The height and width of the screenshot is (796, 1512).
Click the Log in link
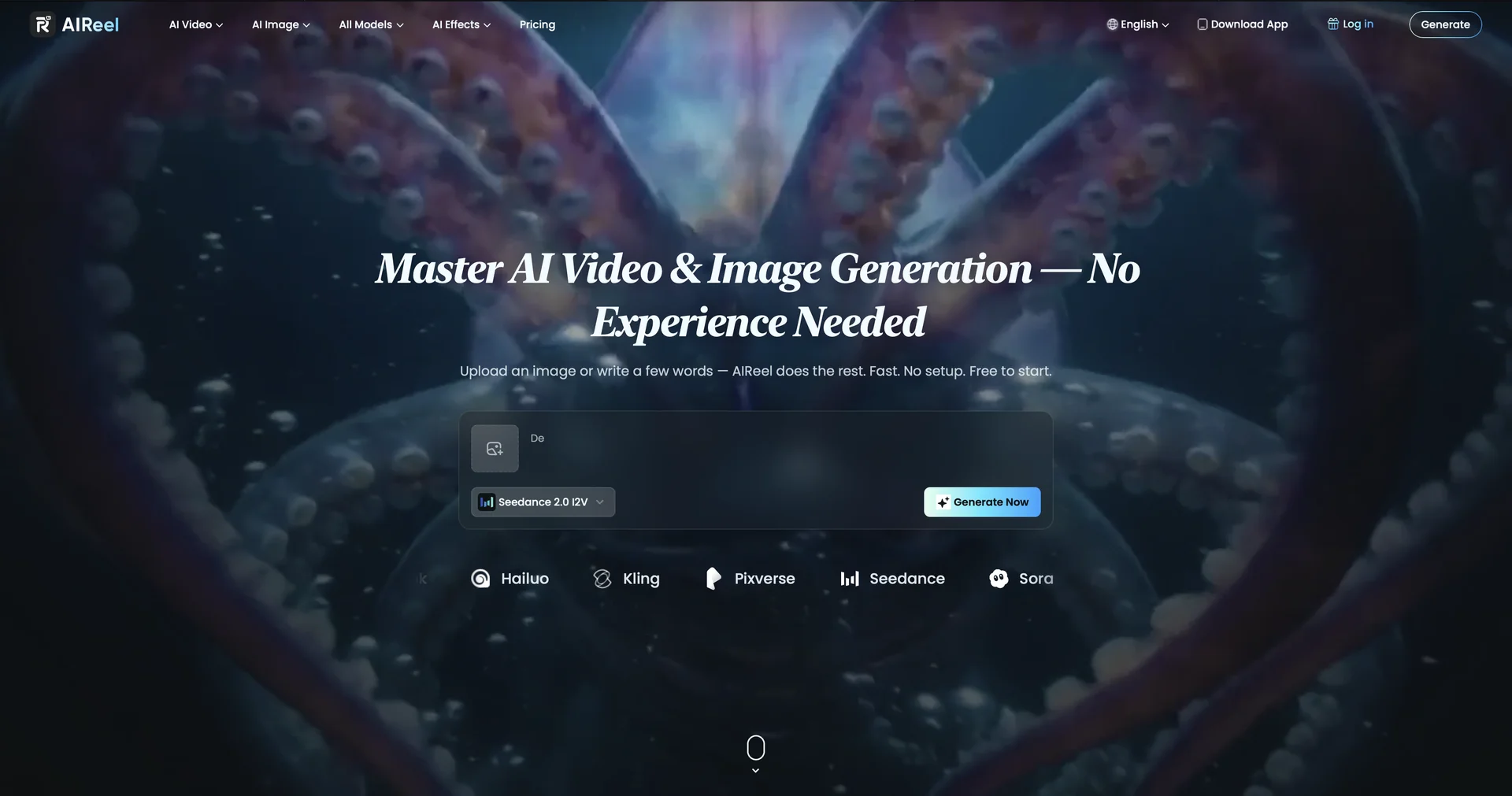coord(1357,24)
